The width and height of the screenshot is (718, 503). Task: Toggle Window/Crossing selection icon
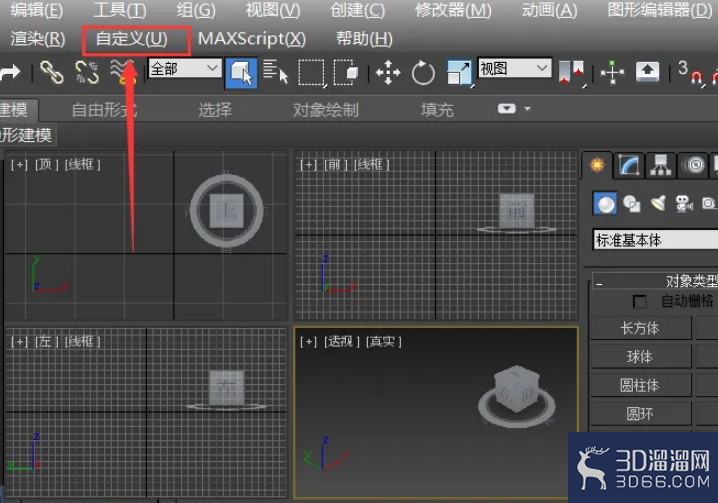pyautogui.click(x=346, y=72)
